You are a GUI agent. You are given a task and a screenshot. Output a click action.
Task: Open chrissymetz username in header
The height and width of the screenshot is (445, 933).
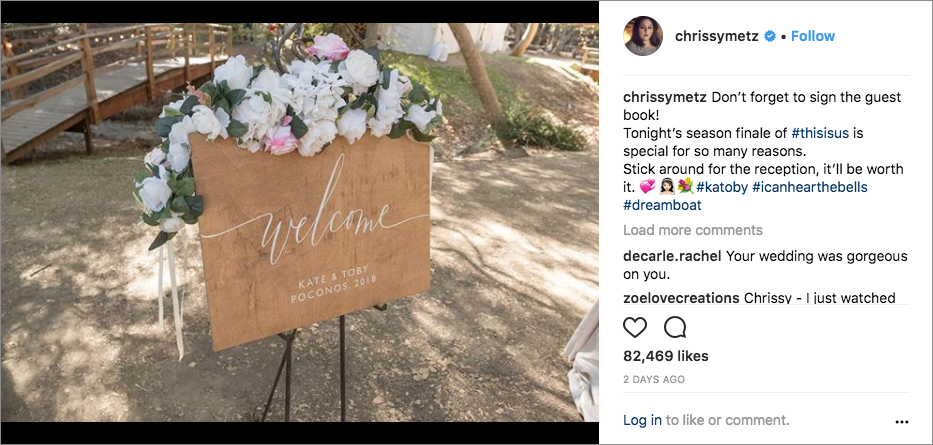(x=717, y=36)
